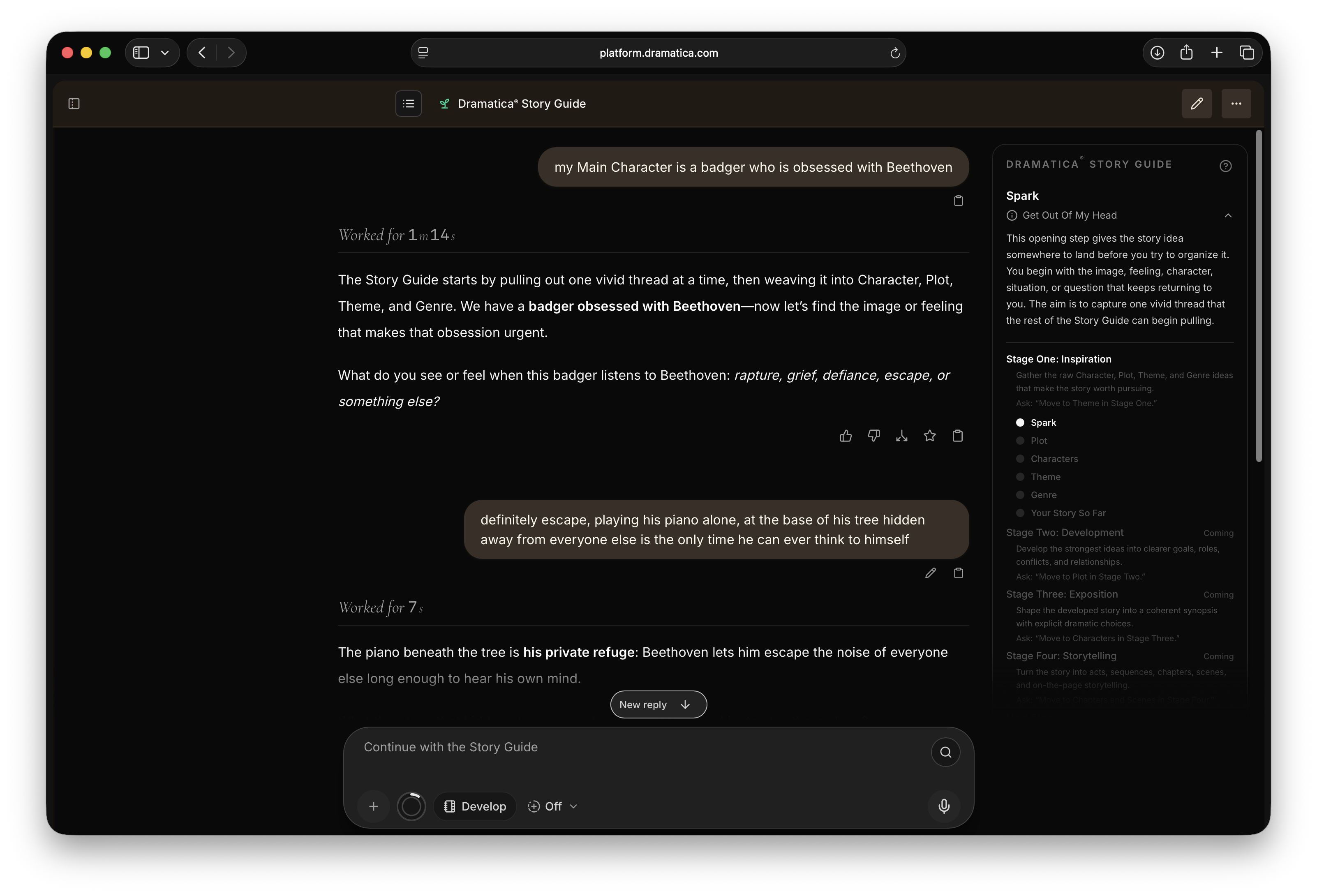Toggle the app sidebar panel icon

[74, 104]
